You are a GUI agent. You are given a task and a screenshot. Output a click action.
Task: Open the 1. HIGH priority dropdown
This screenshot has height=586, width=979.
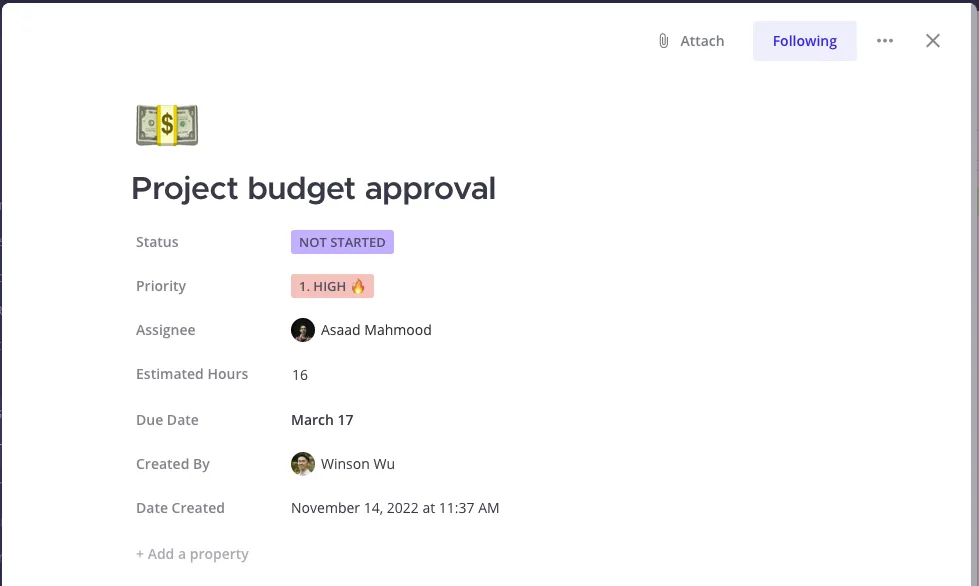(x=332, y=286)
